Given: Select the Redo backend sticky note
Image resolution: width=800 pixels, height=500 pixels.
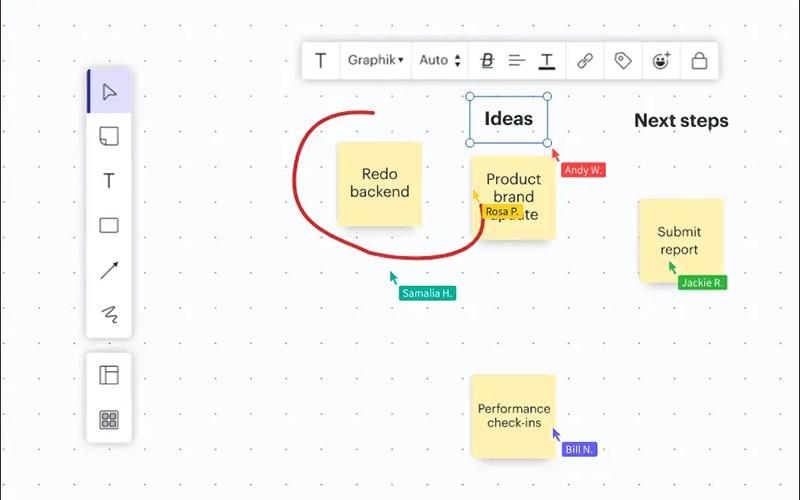Looking at the screenshot, I should click(379, 184).
